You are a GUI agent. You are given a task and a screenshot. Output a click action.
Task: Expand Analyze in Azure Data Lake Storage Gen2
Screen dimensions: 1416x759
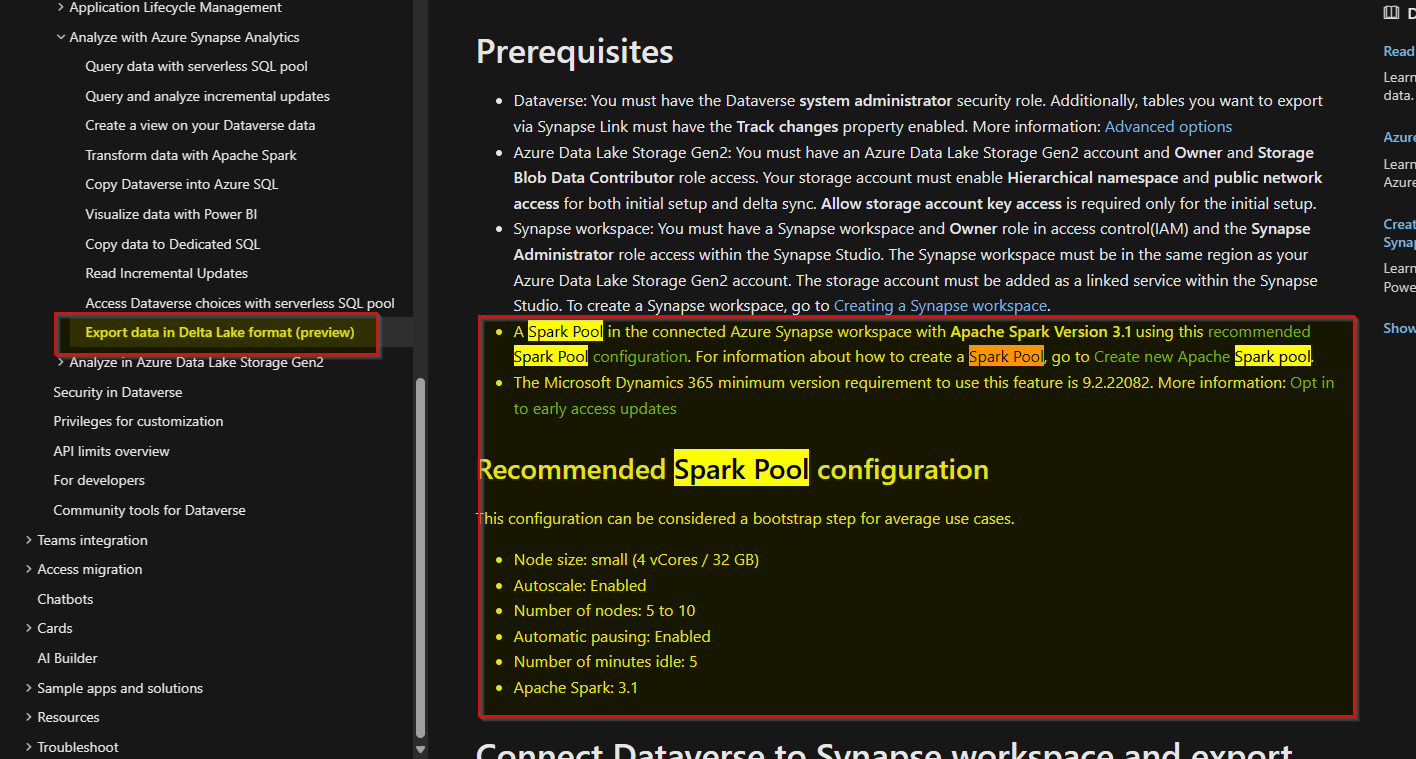[61, 362]
